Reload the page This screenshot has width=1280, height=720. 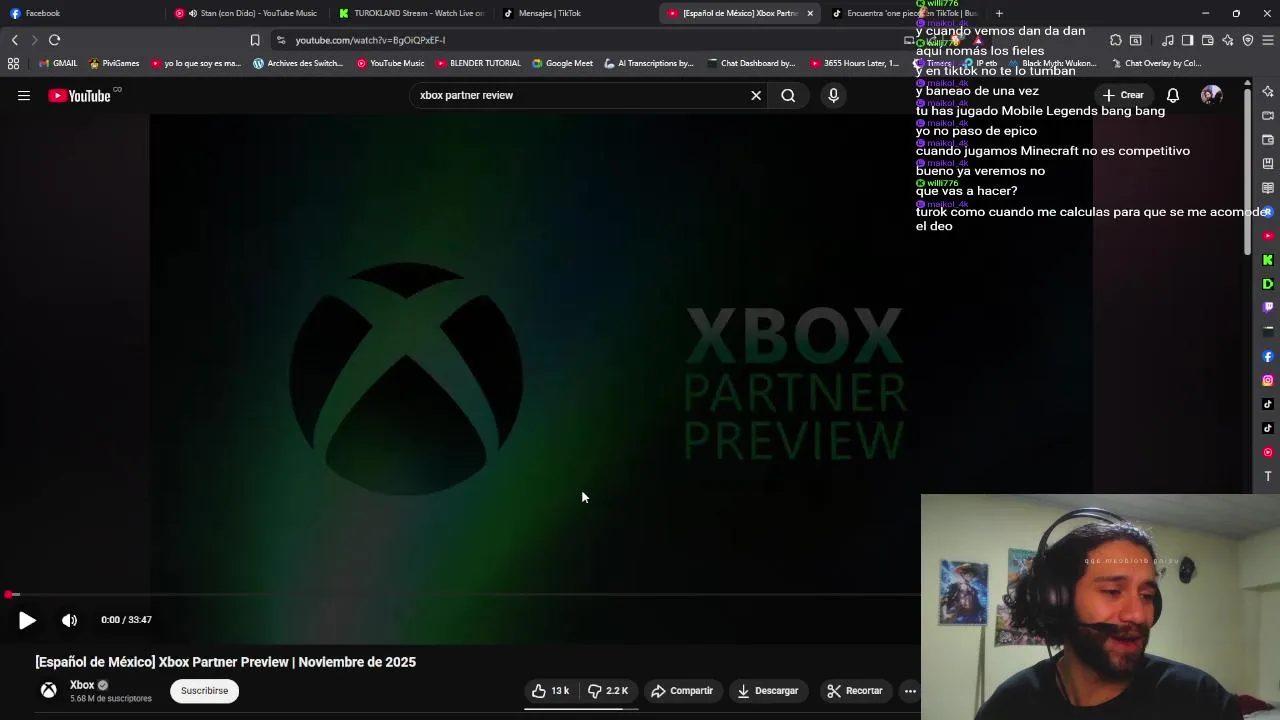click(x=54, y=40)
